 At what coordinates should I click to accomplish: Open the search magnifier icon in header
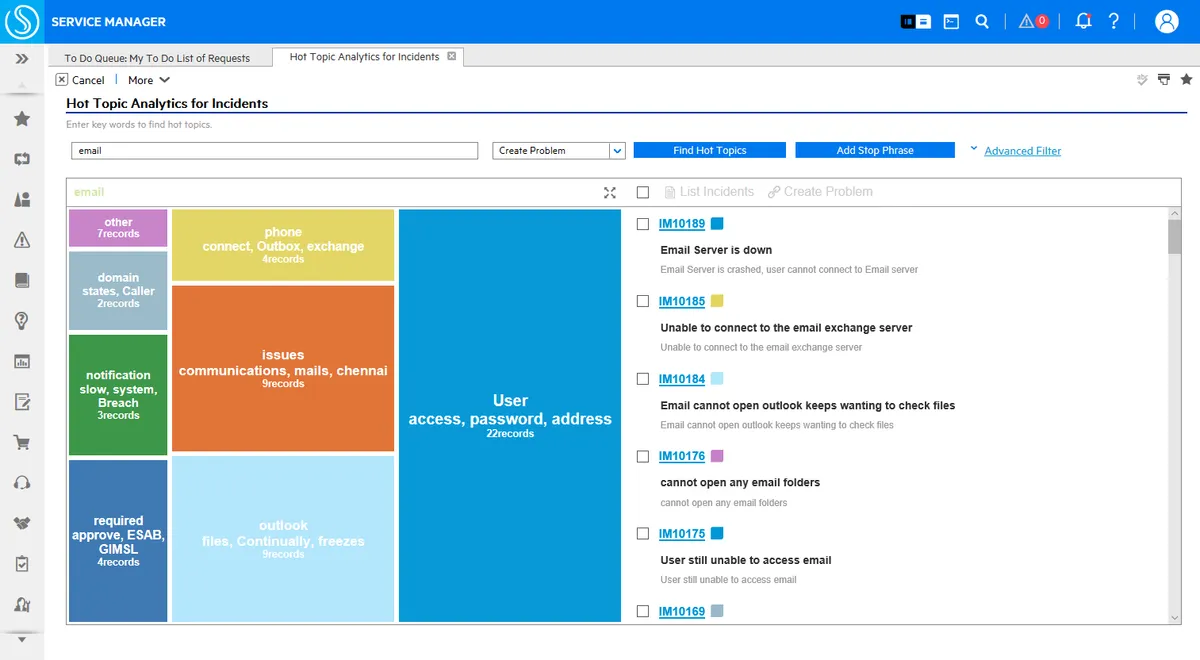(x=982, y=21)
